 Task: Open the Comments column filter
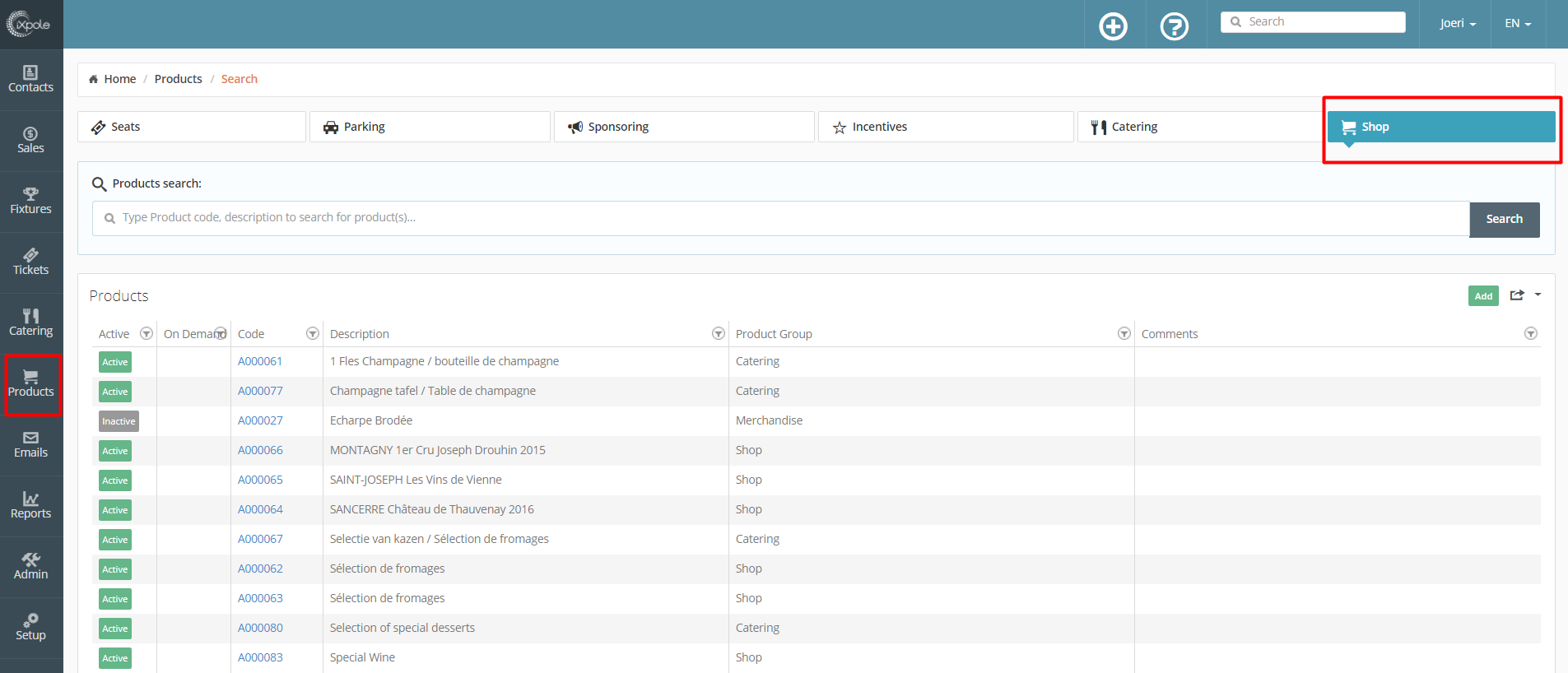coord(1531,333)
